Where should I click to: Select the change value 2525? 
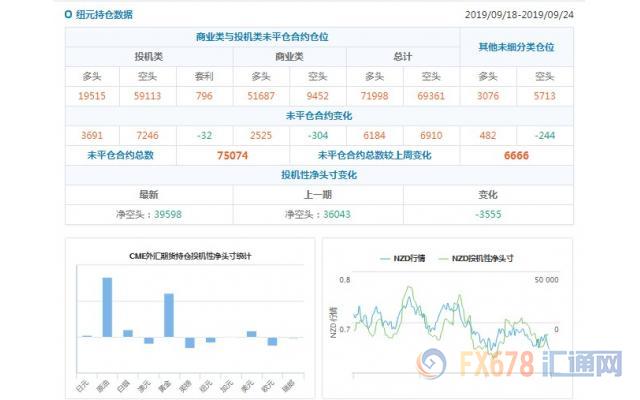click(261, 136)
